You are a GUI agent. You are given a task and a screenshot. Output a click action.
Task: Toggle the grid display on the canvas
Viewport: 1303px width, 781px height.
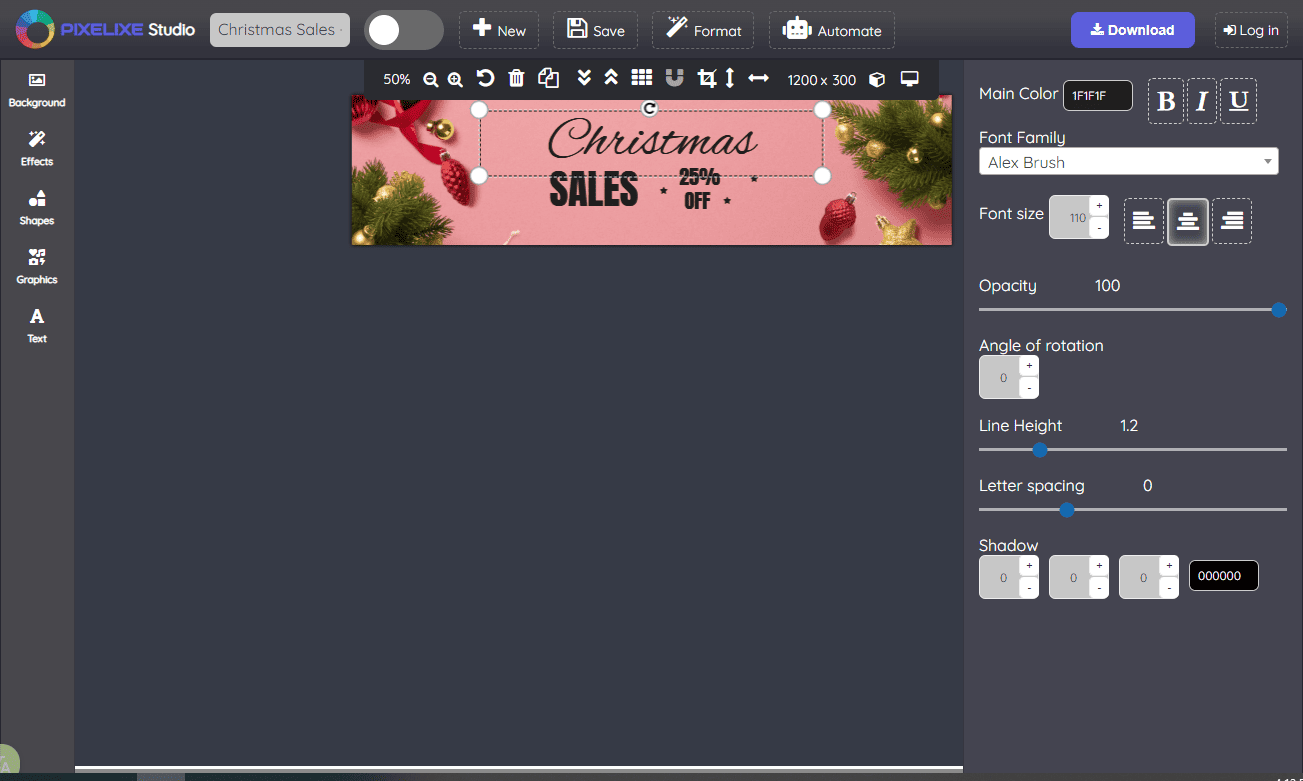coord(641,78)
